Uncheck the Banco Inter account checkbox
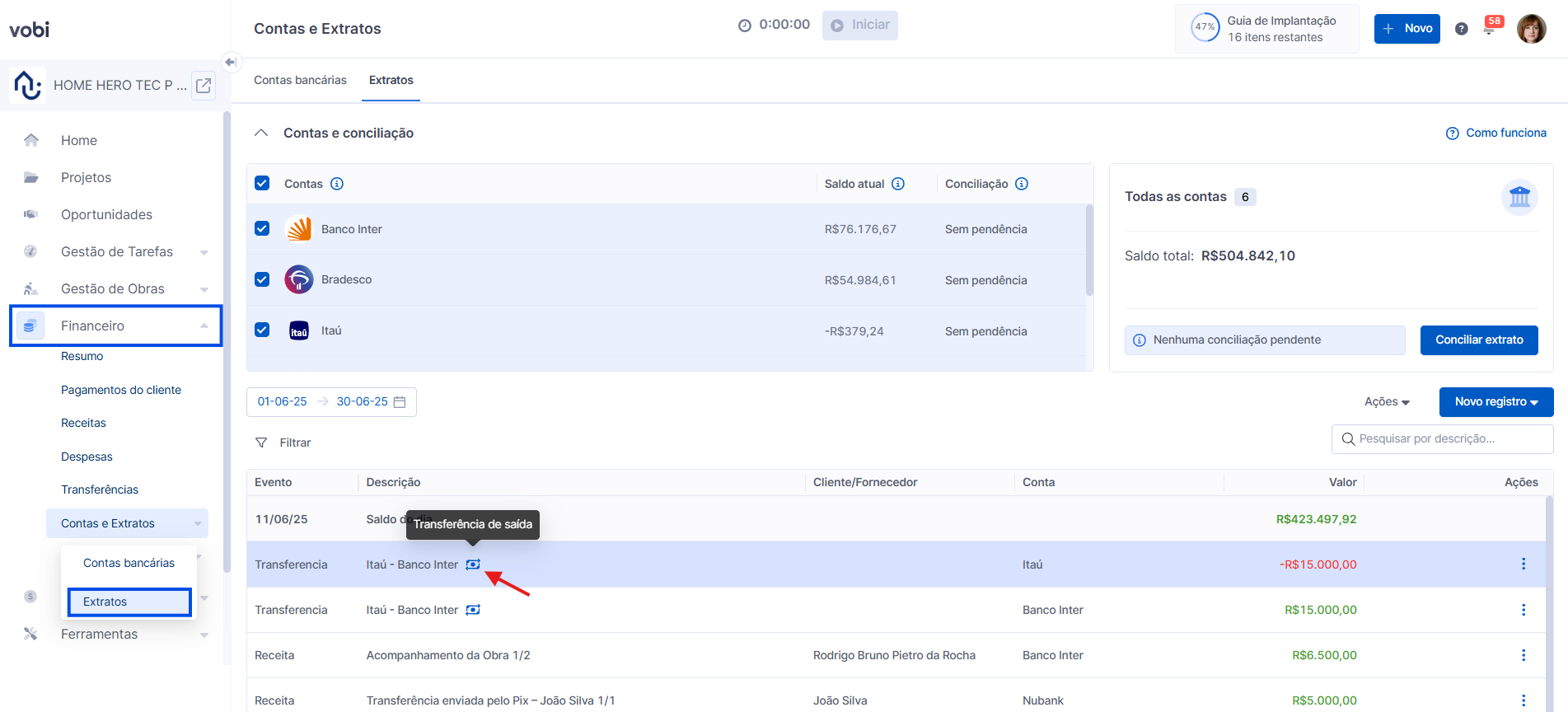This screenshot has width=1568, height=712. (262, 228)
